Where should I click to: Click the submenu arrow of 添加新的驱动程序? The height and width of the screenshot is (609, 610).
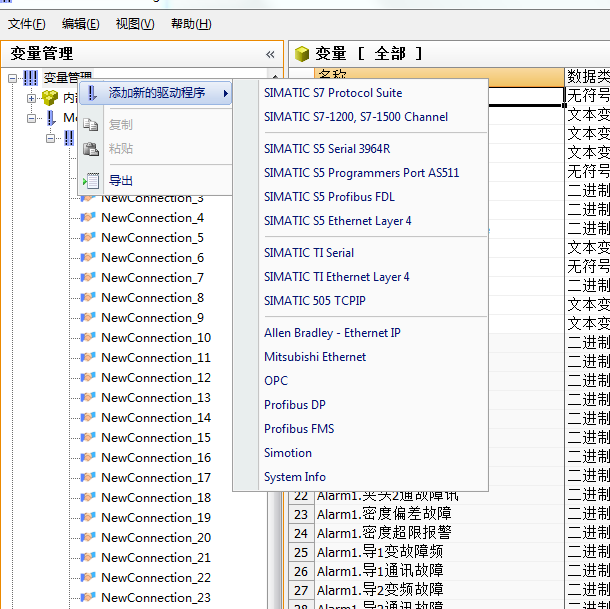[x=226, y=93]
